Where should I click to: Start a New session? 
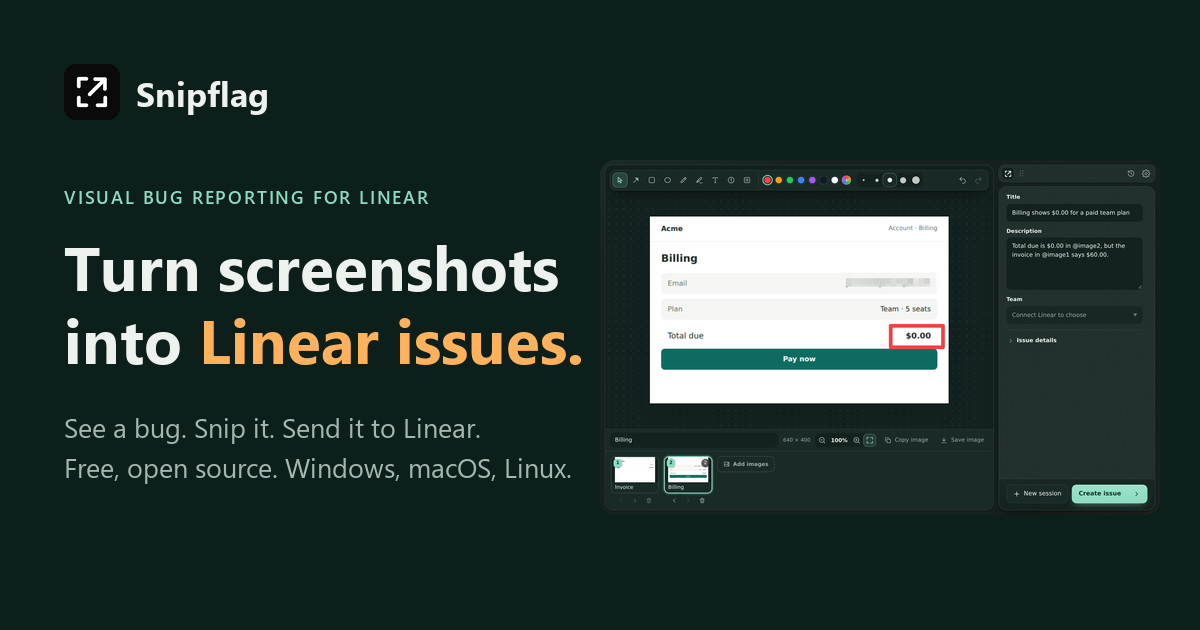1037,493
